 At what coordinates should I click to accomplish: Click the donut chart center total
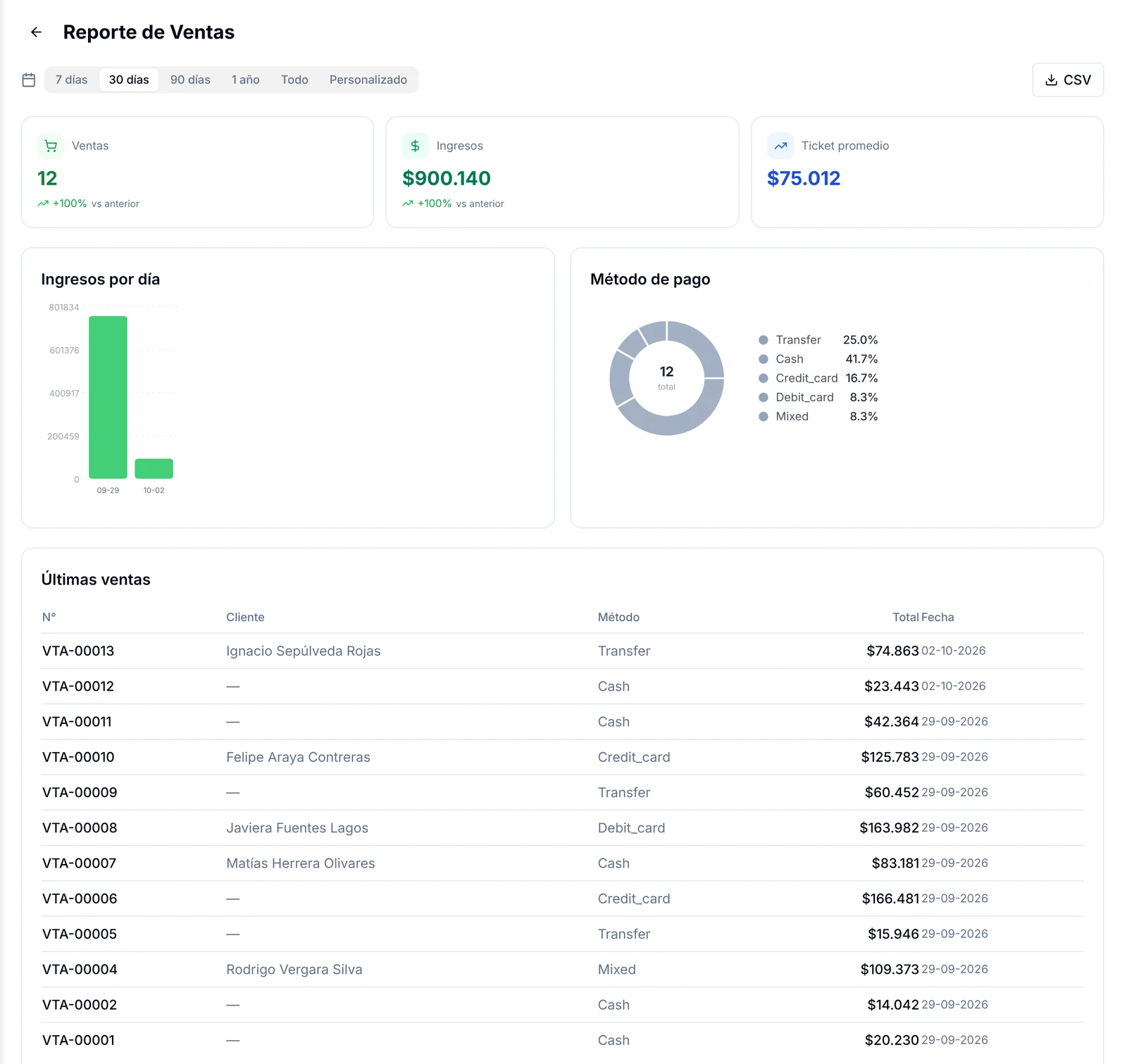click(666, 377)
